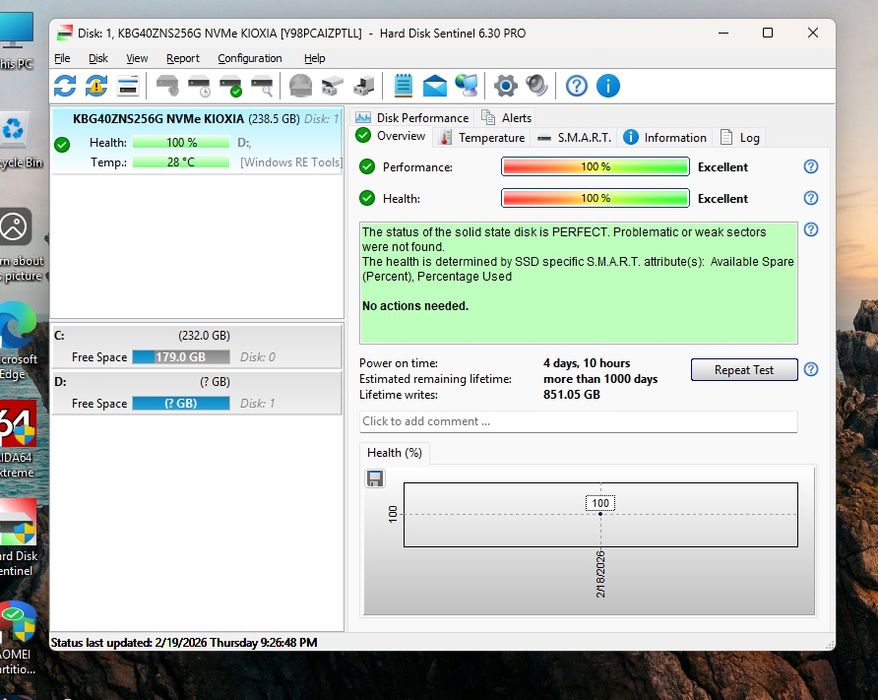This screenshot has height=700, width=878.
Task: Open the Disk menu
Action: pos(98,58)
